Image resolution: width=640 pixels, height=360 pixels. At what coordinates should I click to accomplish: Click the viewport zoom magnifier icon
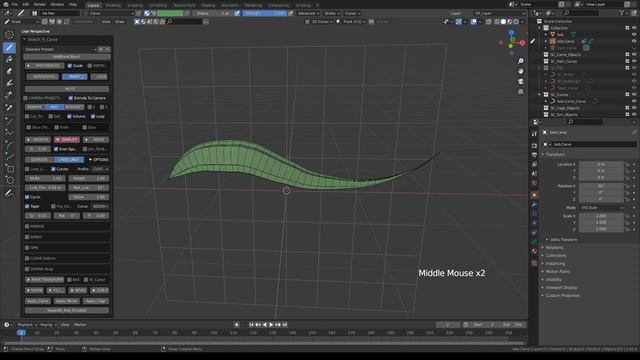click(x=521, y=61)
